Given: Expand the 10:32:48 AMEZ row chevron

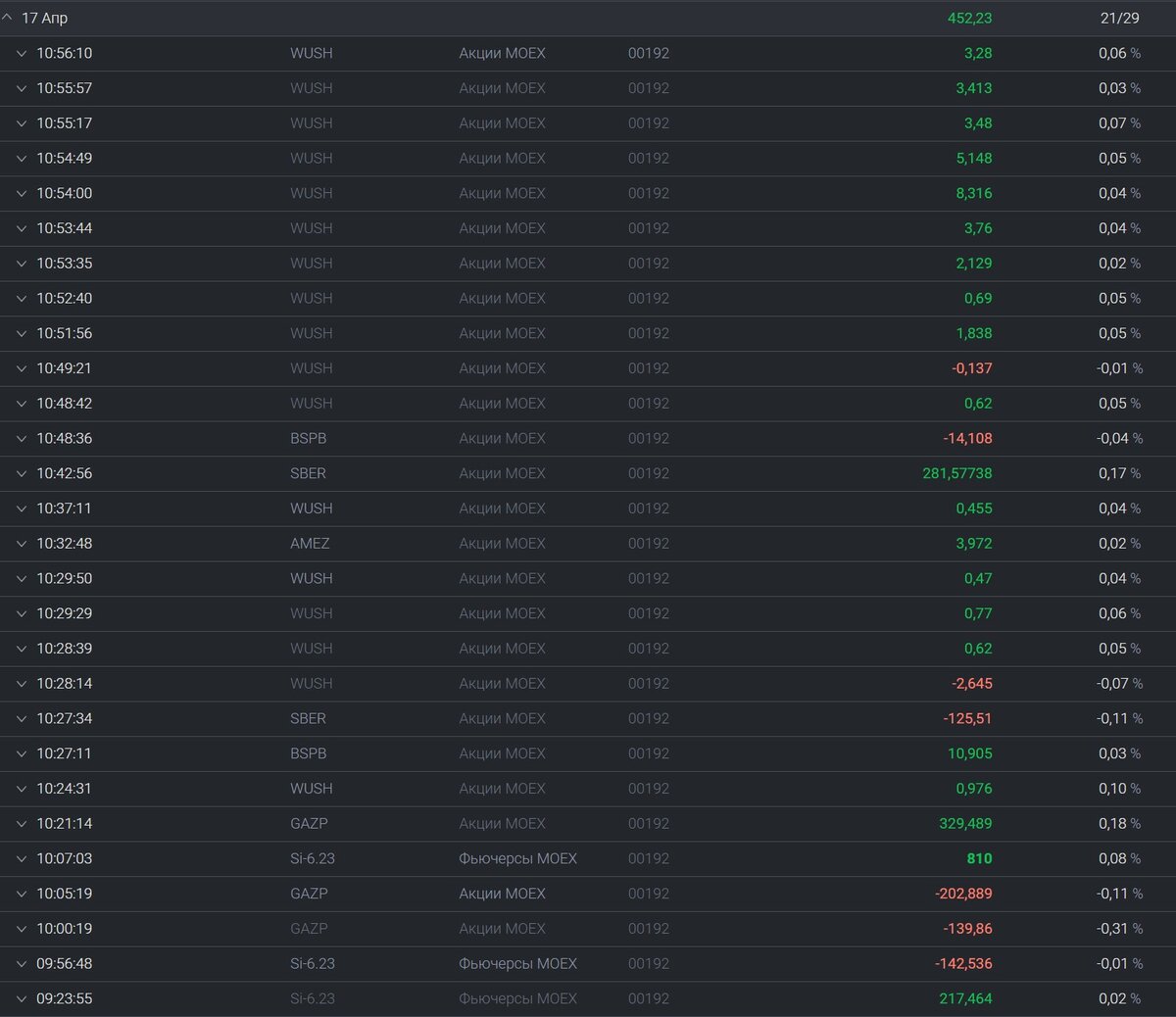Looking at the screenshot, I should click(22, 544).
